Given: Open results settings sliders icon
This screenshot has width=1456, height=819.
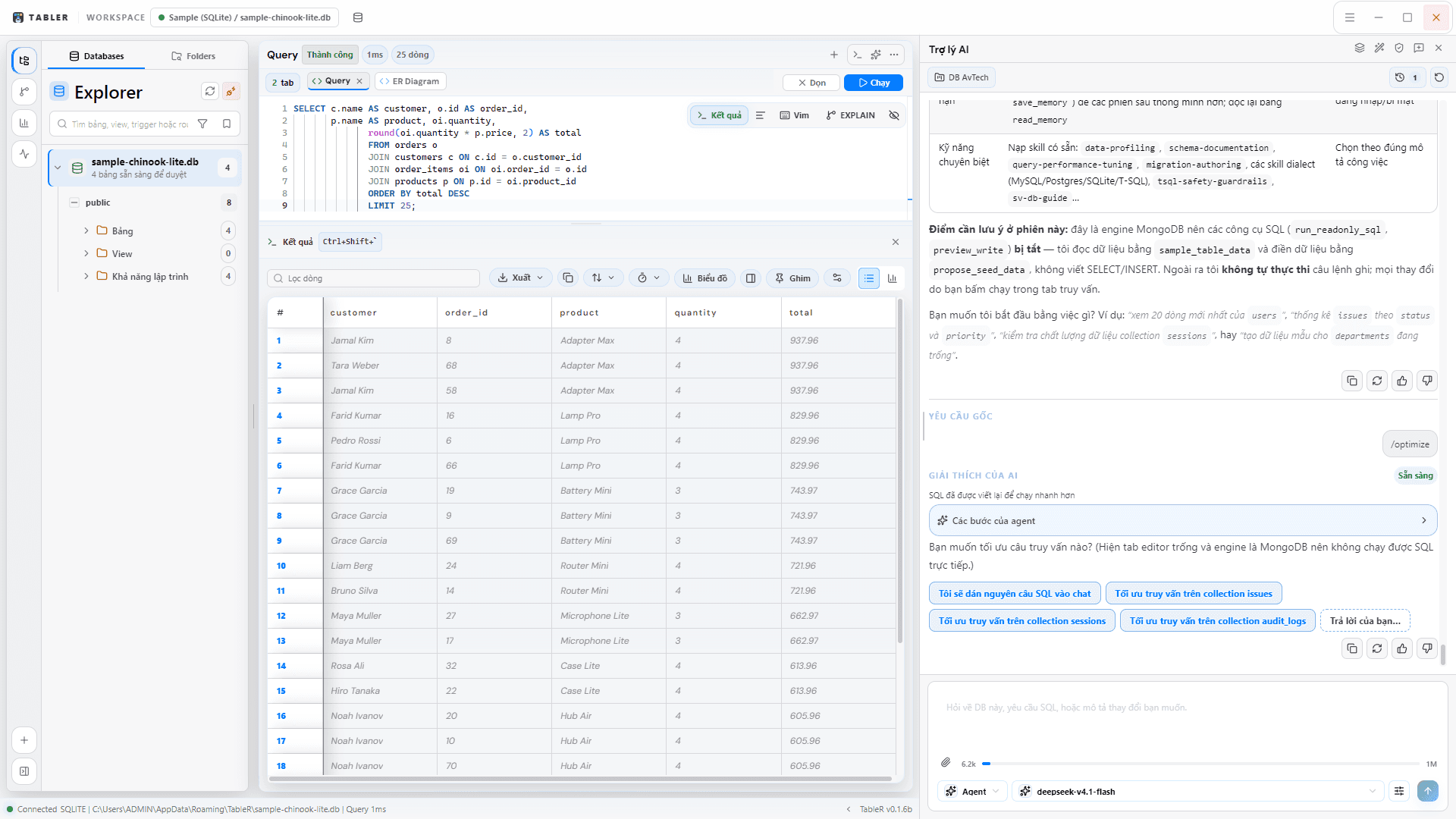Looking at the screenshot, I should click(837, 278).
